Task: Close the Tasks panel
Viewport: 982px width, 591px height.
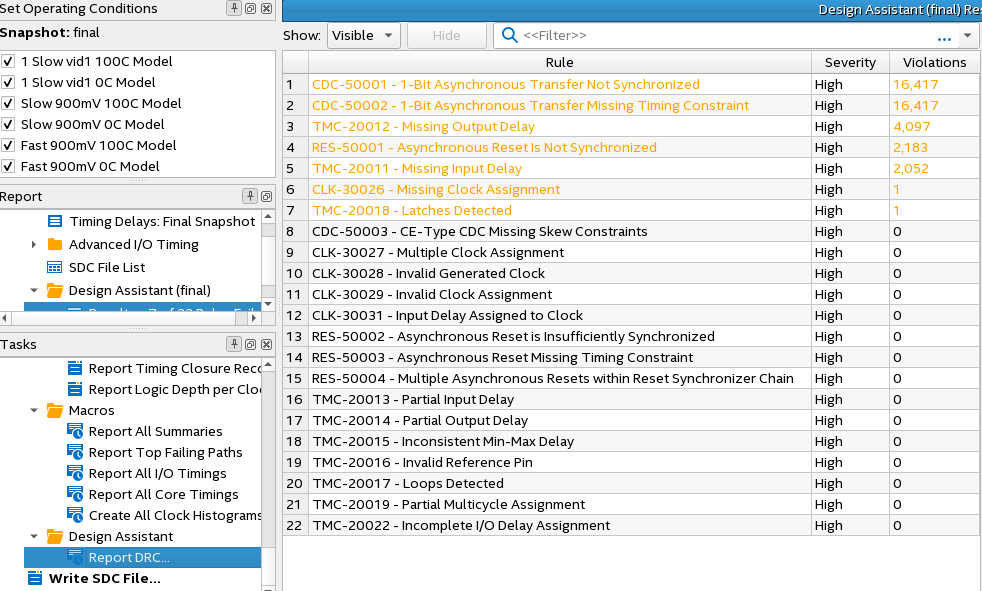Action: (x=267, y=344)
